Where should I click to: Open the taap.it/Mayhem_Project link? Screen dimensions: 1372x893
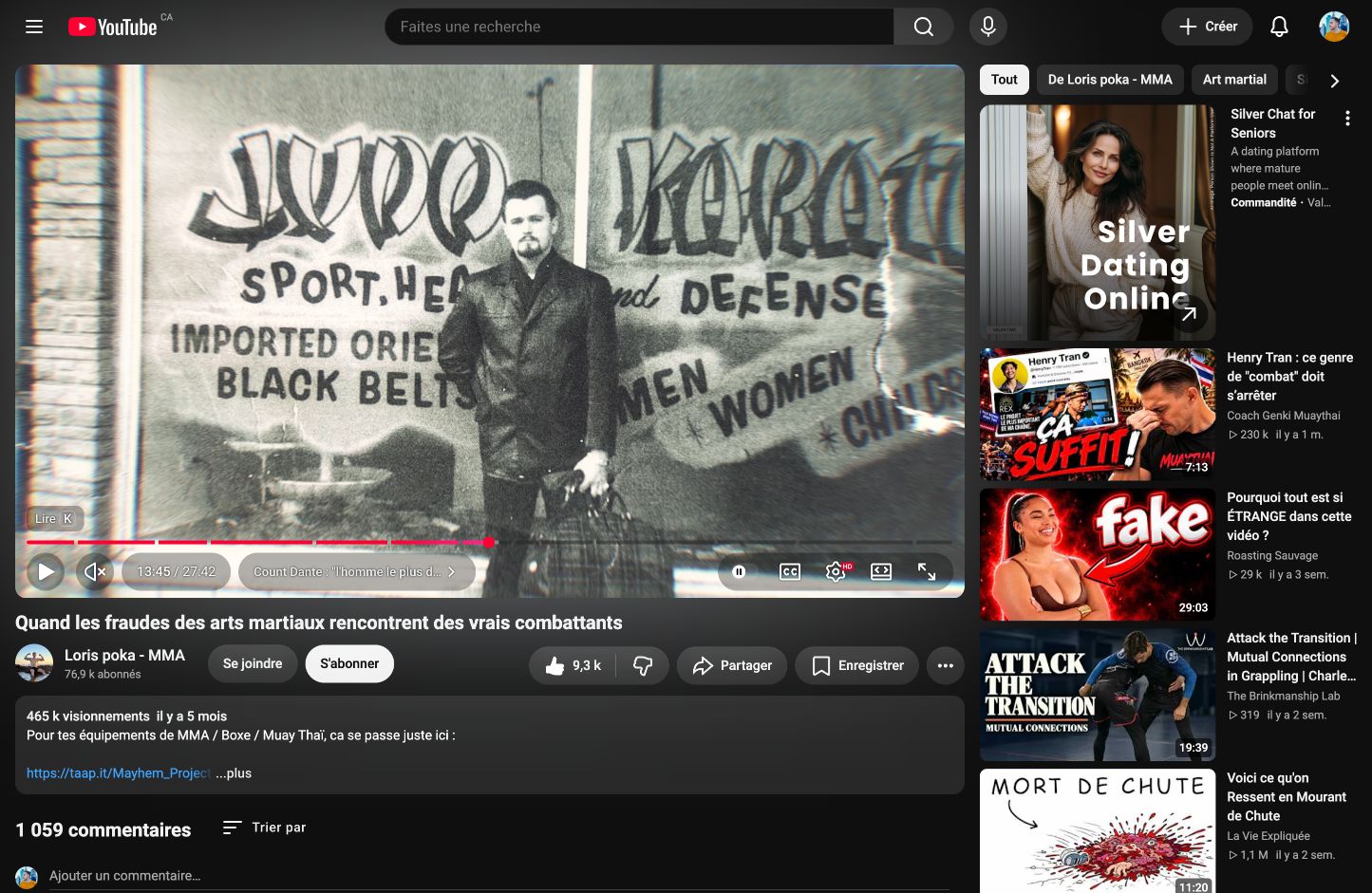click(119, 773)
